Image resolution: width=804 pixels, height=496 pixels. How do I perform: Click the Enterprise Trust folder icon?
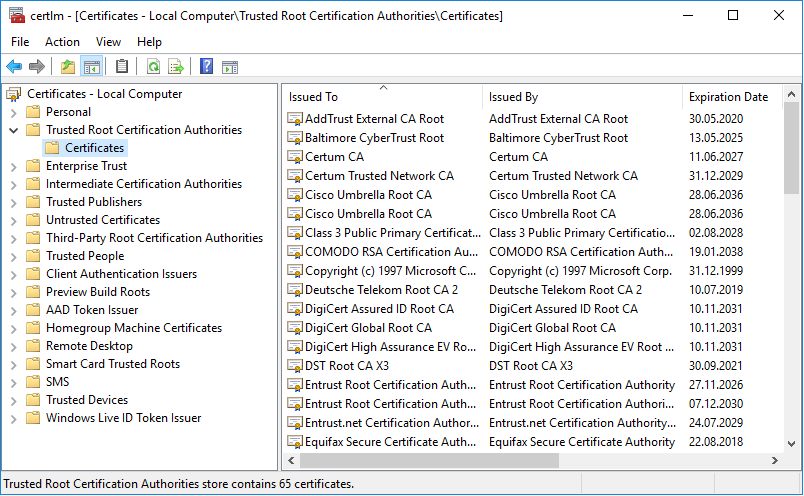33,166
